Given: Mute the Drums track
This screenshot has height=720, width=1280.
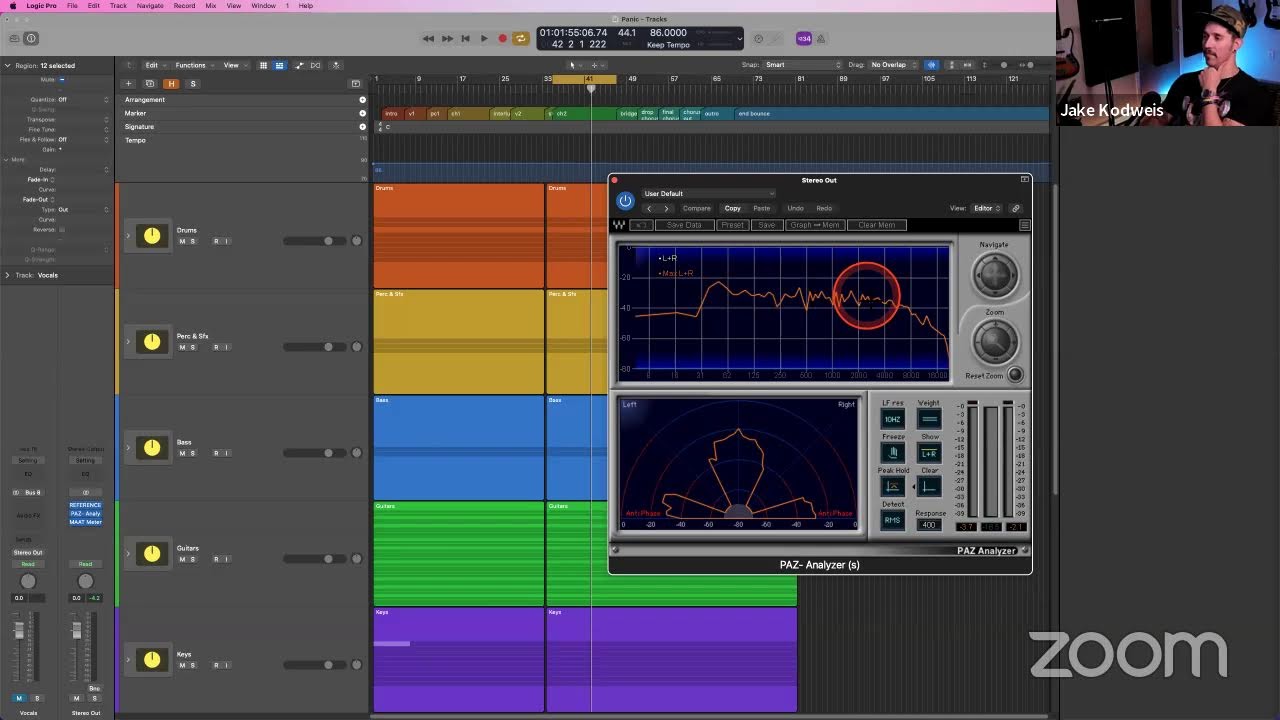Looking at the screenshot, I should click(x=181, y=241).
